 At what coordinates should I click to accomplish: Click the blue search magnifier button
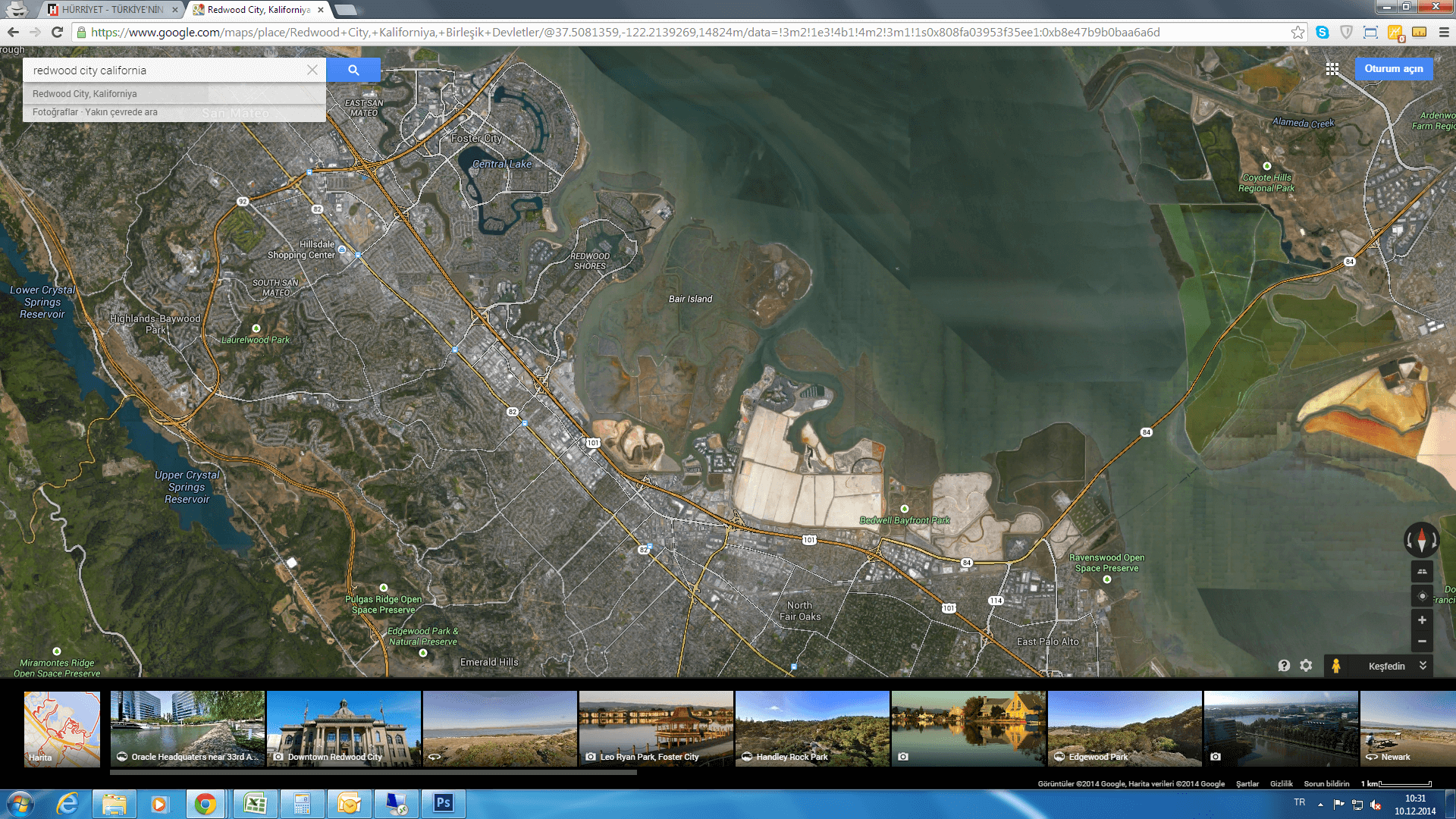pyautogui.click(x=353, y=70)
